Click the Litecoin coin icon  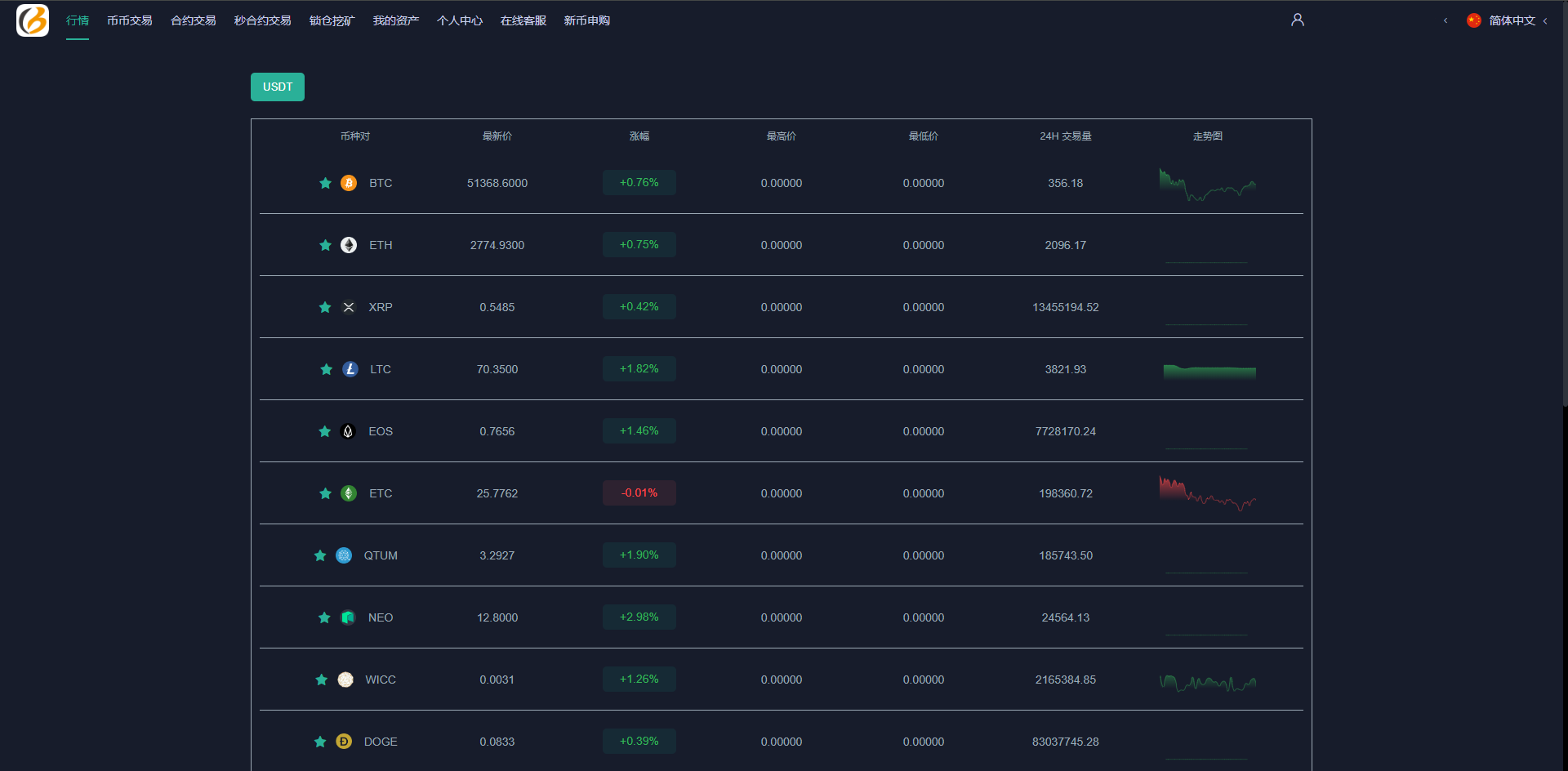click(350, 369)
